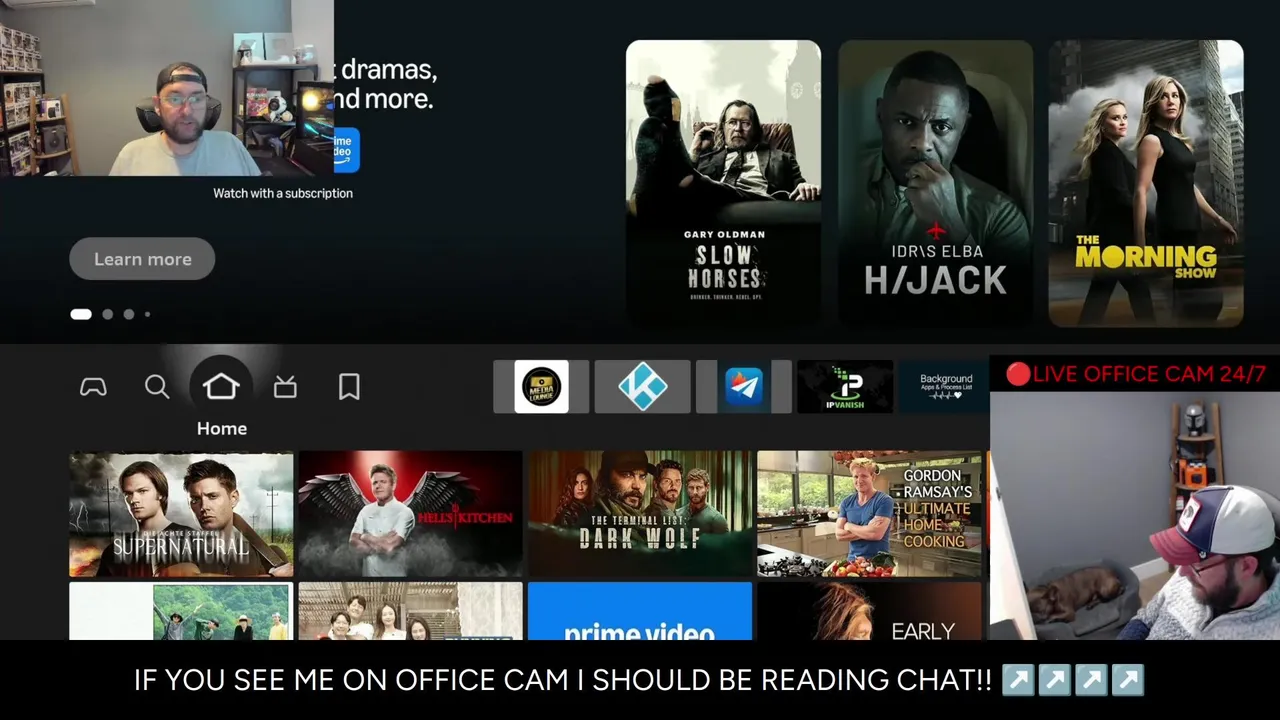This screenshot has width=1280, height=720.
Task: Select the Home icon
Action: [x=221, y=387]
